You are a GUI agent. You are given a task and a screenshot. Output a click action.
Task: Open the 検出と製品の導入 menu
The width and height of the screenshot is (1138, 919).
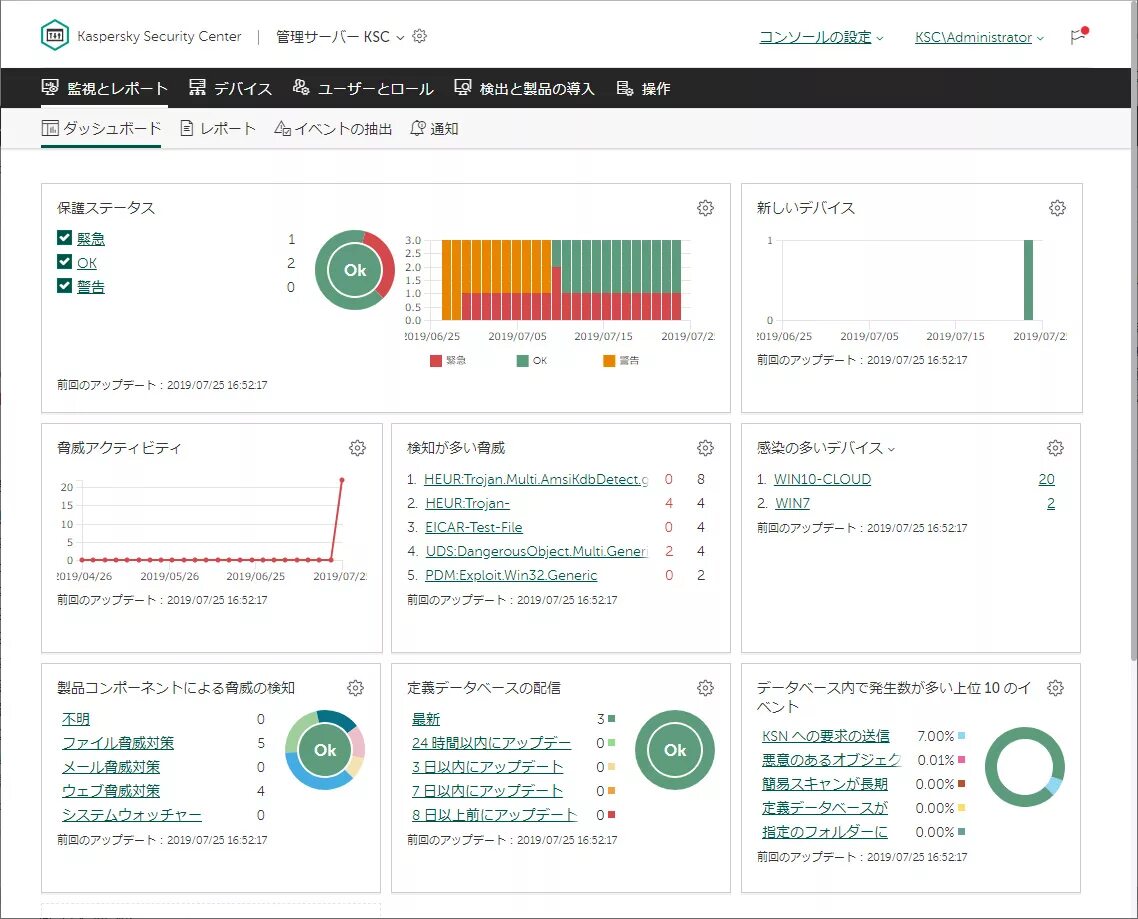point(524,89)
